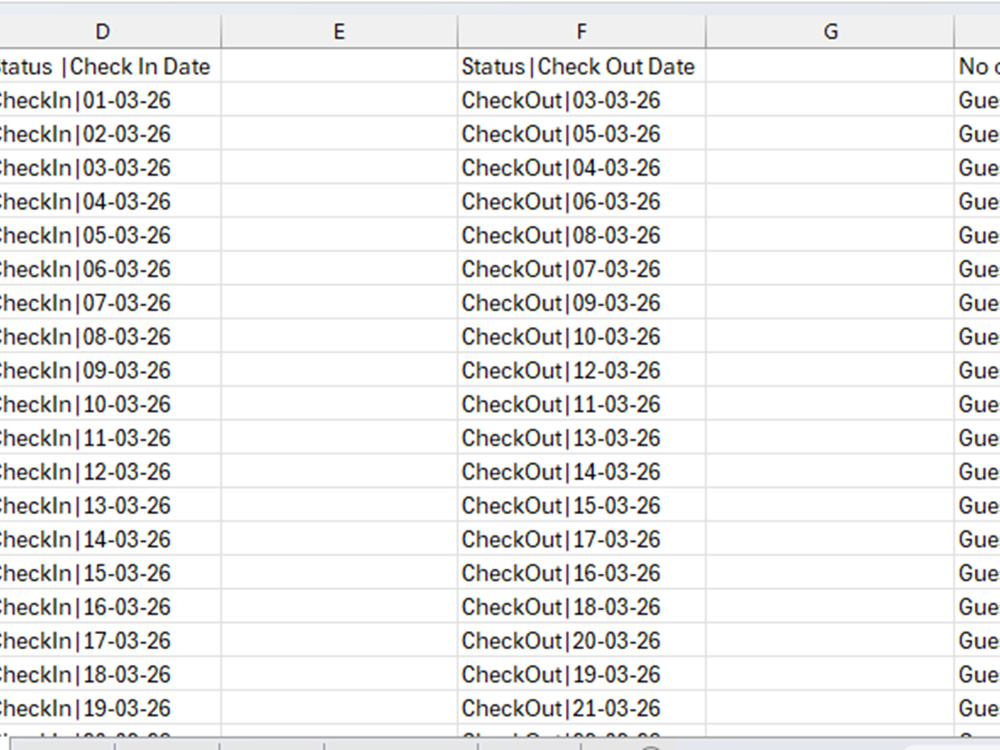This screenshot has width=1000, height=750.
Task: Select cell 'CheckOut|05-03-26'
Action: (582, 134)
